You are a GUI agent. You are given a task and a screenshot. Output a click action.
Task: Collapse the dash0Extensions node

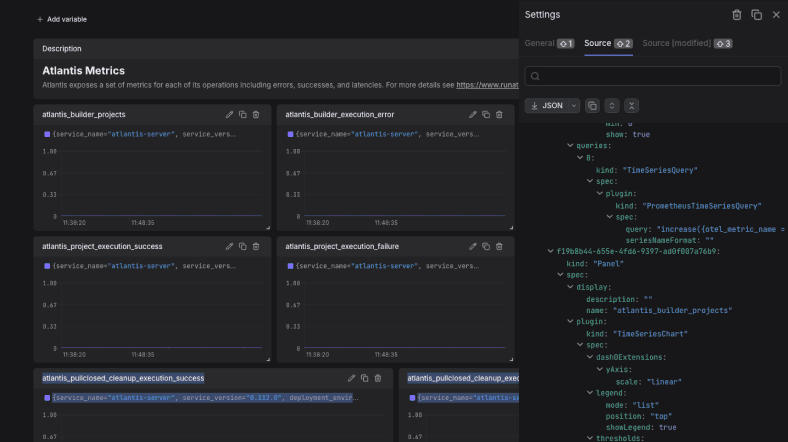[x=589, y=357]
